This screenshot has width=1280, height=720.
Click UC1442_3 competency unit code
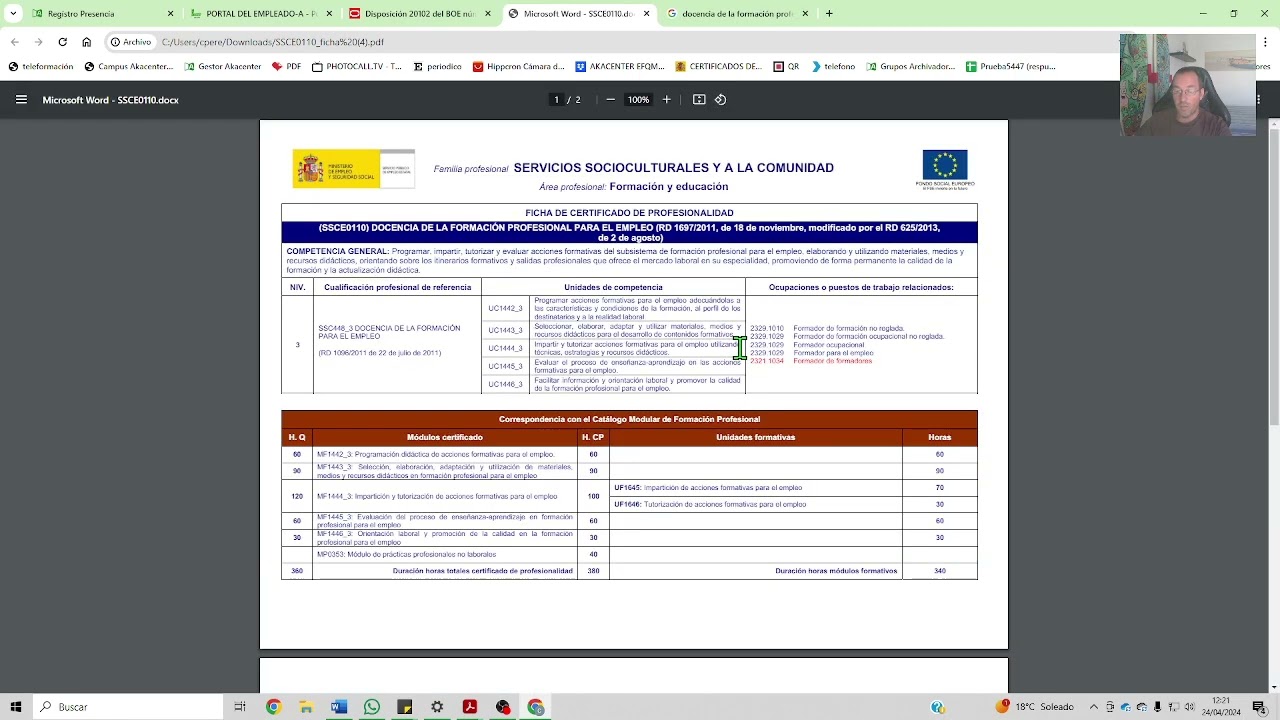[x=505, y=308]
